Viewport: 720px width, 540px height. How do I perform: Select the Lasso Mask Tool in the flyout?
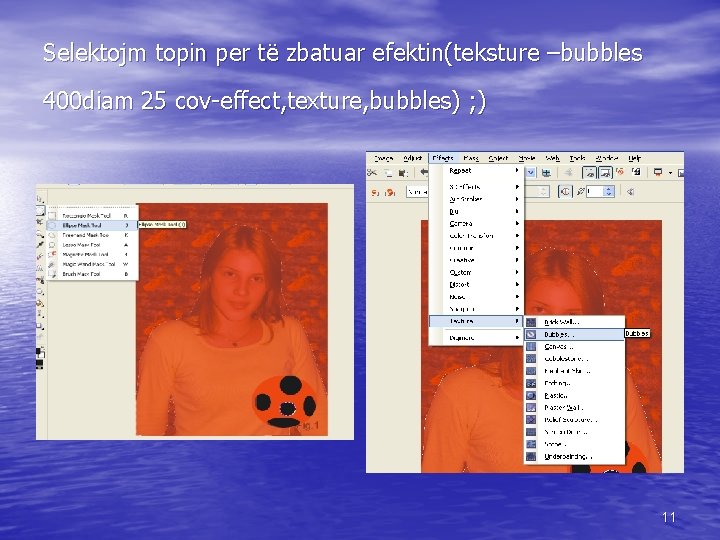[x=92, y=245]
